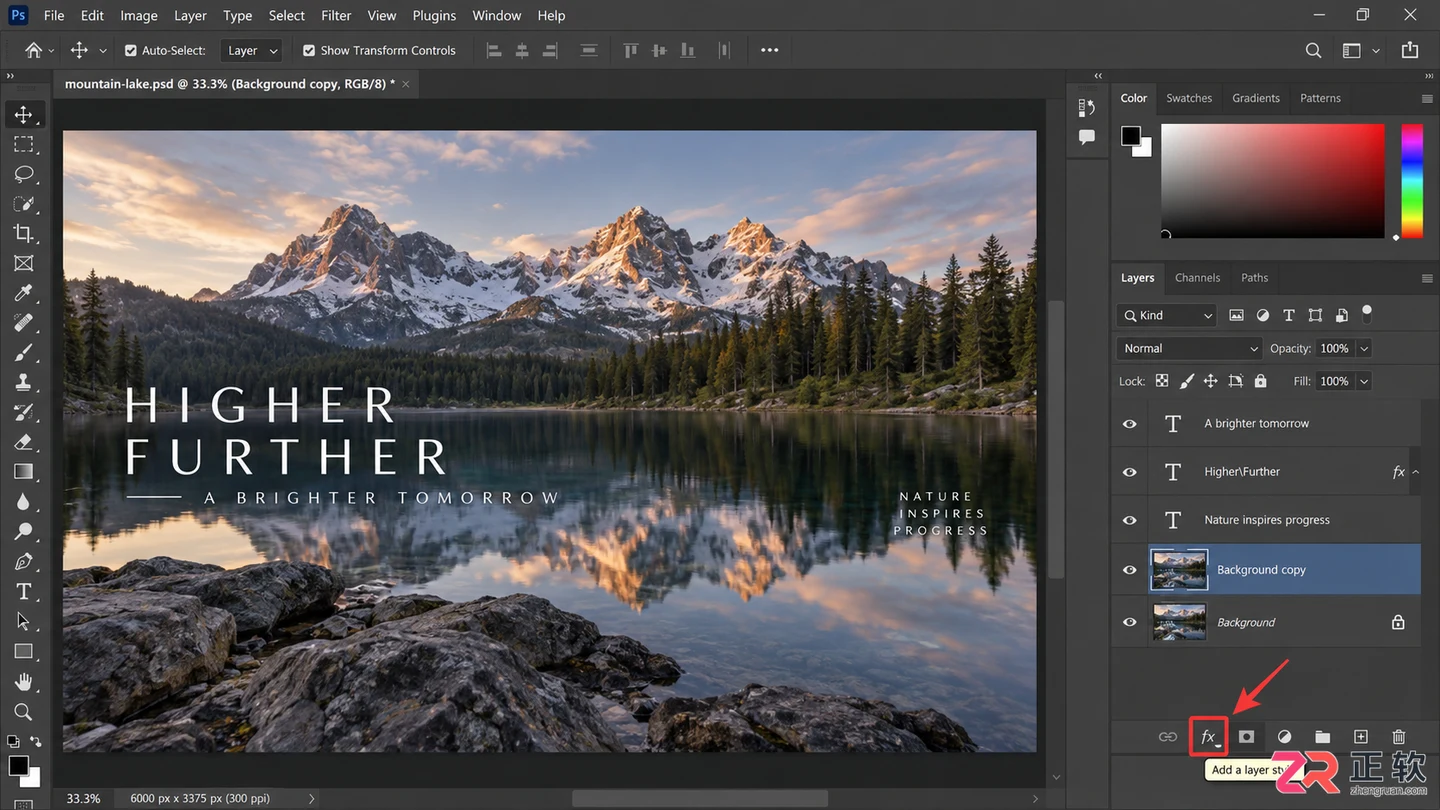Open the Opacity slider dropdown
Viewport: 1440px width, 810px height.
tap(1364, 348)
